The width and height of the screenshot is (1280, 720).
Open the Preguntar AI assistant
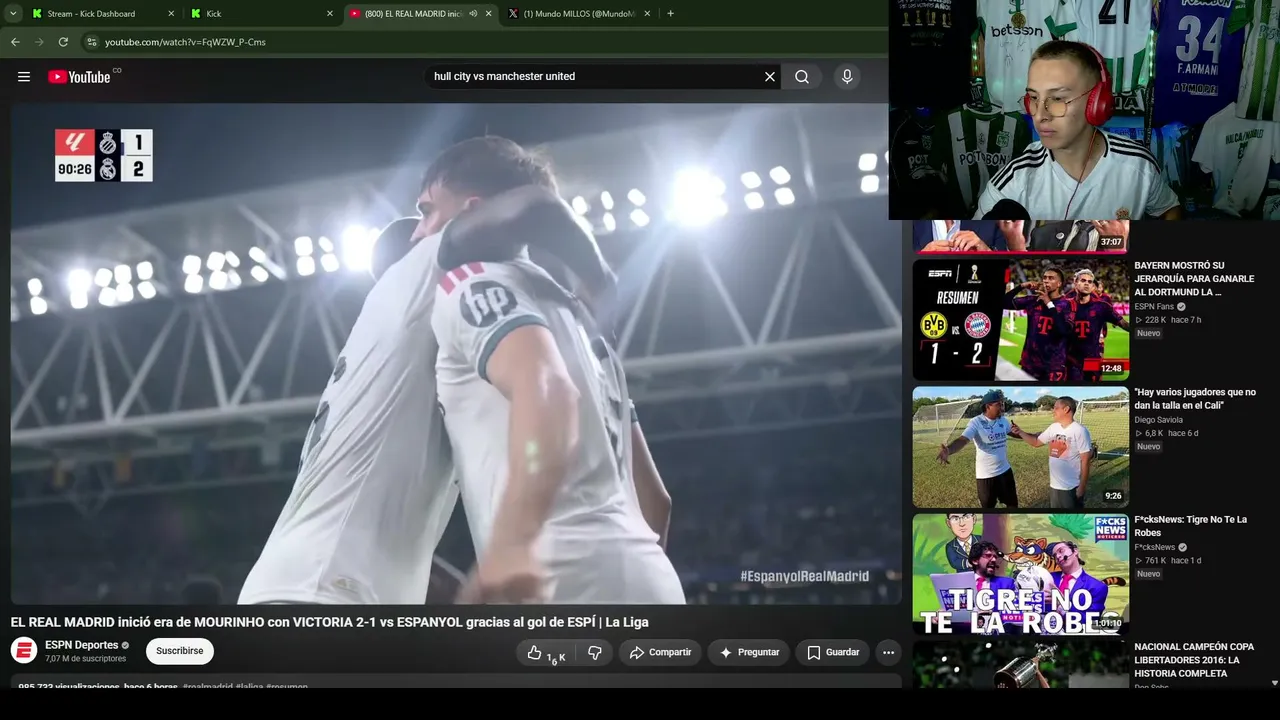(749, 653)
